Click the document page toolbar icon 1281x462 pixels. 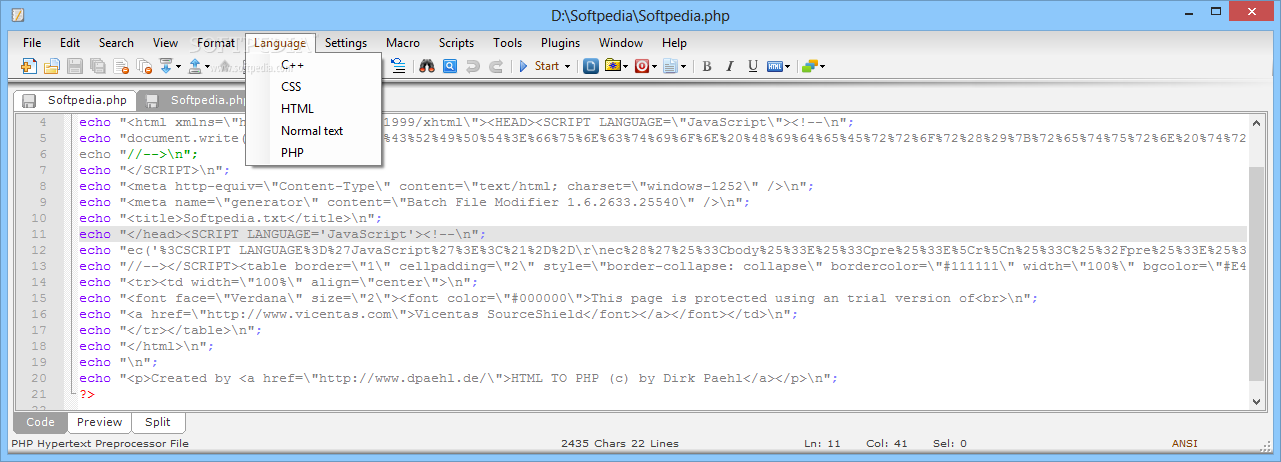tap(671, 67)
